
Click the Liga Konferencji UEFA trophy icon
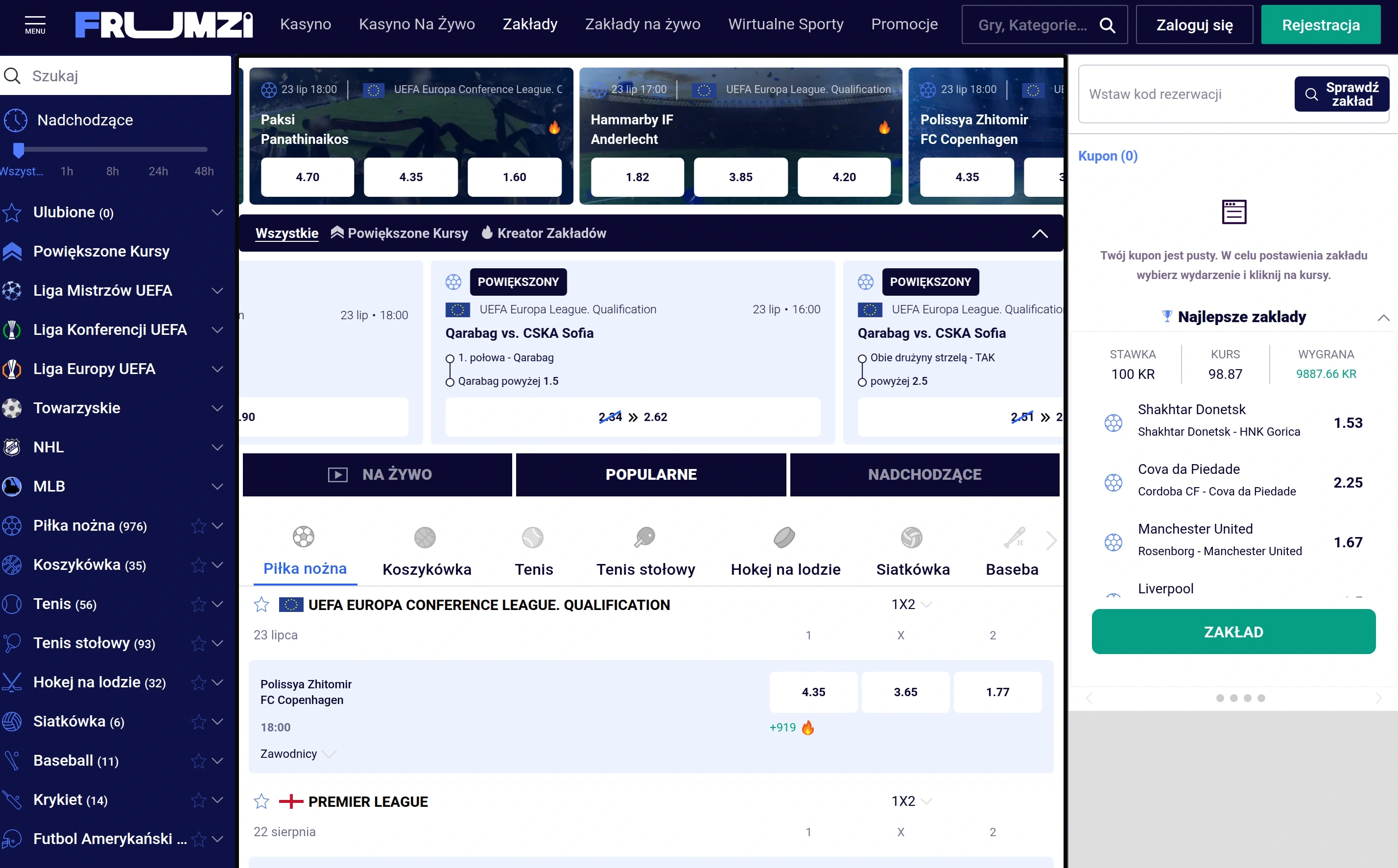[12, 329]
